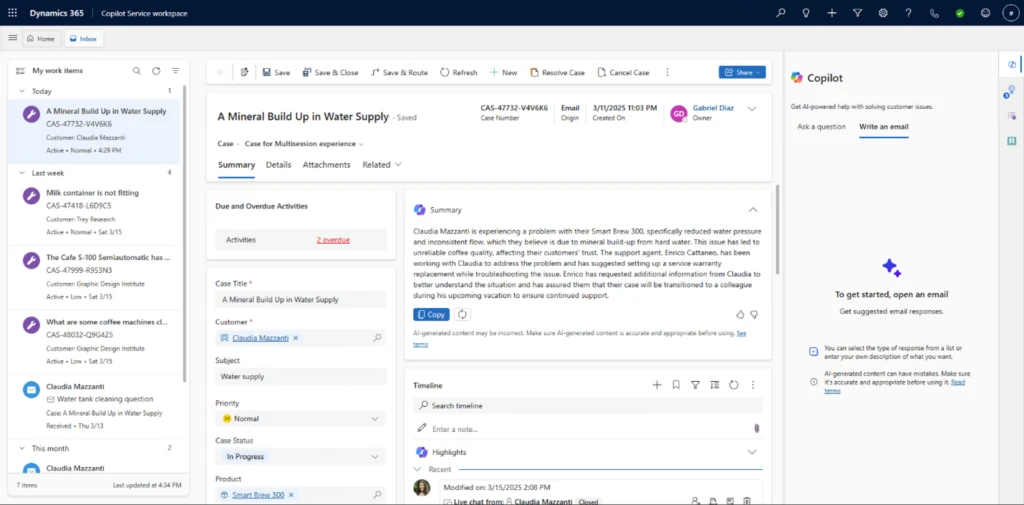The image size is (1024, 505).
Task: Expand the Case Status In Progress dropdown
Action: tap(300, 456)
